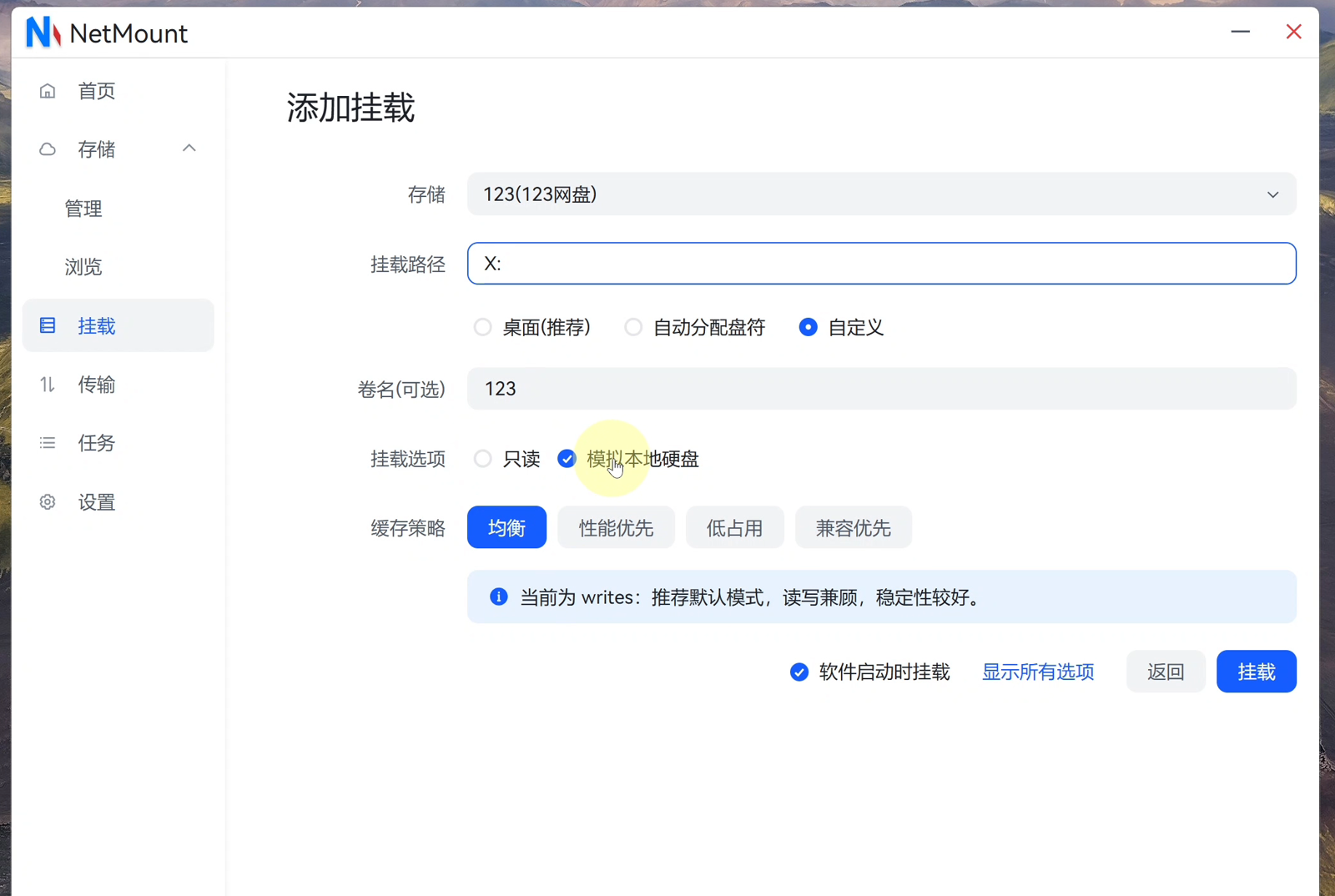Viewport: 1335px width, 896px height.
Task: Click the transfer arrows icon beside 传输
Action: coord(48,385)
